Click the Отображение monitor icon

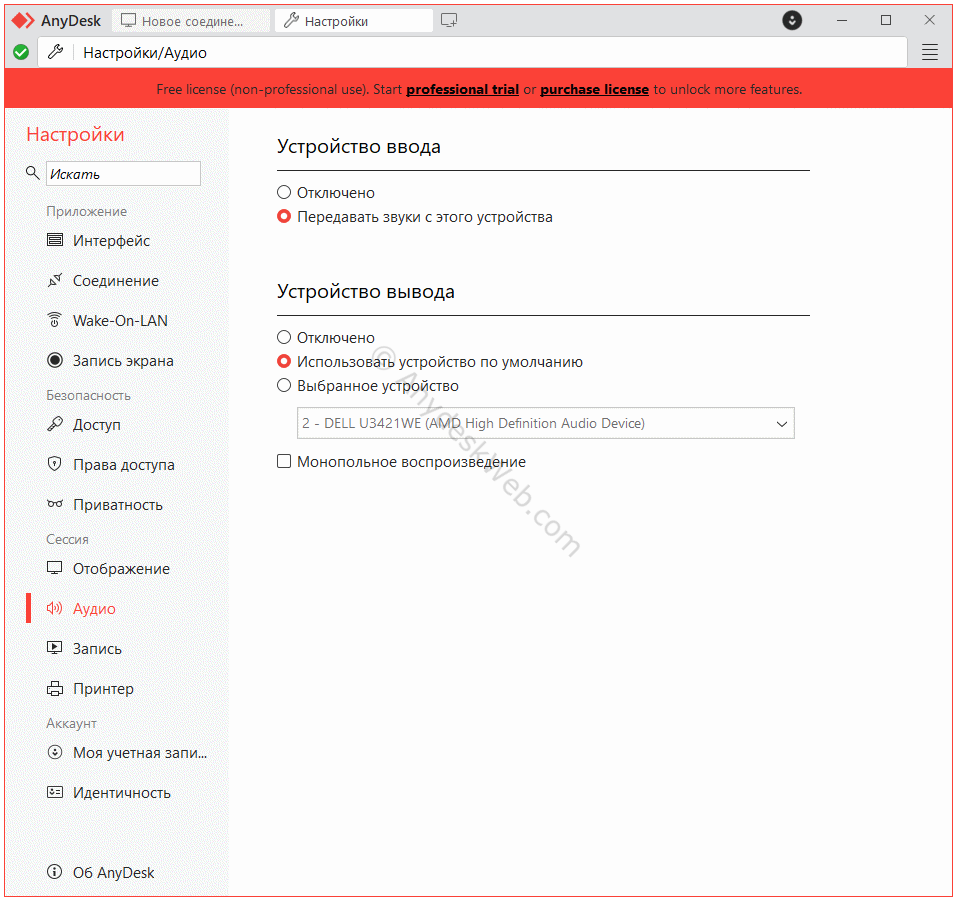pos(55,568)
